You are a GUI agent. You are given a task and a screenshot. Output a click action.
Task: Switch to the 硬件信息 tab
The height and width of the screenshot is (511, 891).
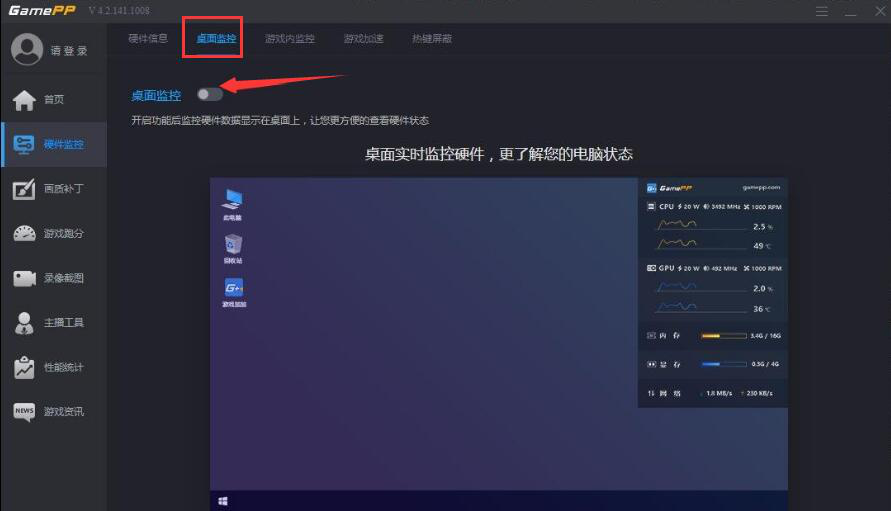148,39
